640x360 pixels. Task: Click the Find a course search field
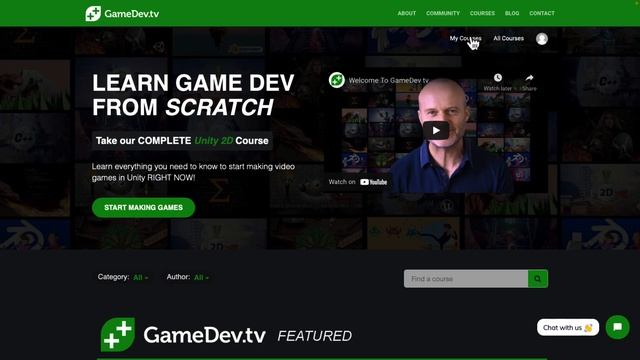(x=466, y=279)
